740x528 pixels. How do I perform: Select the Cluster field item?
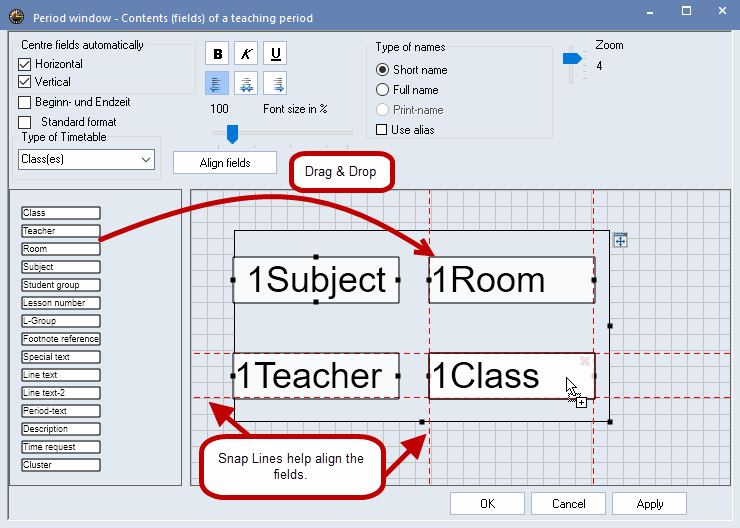tap(61, 465)
